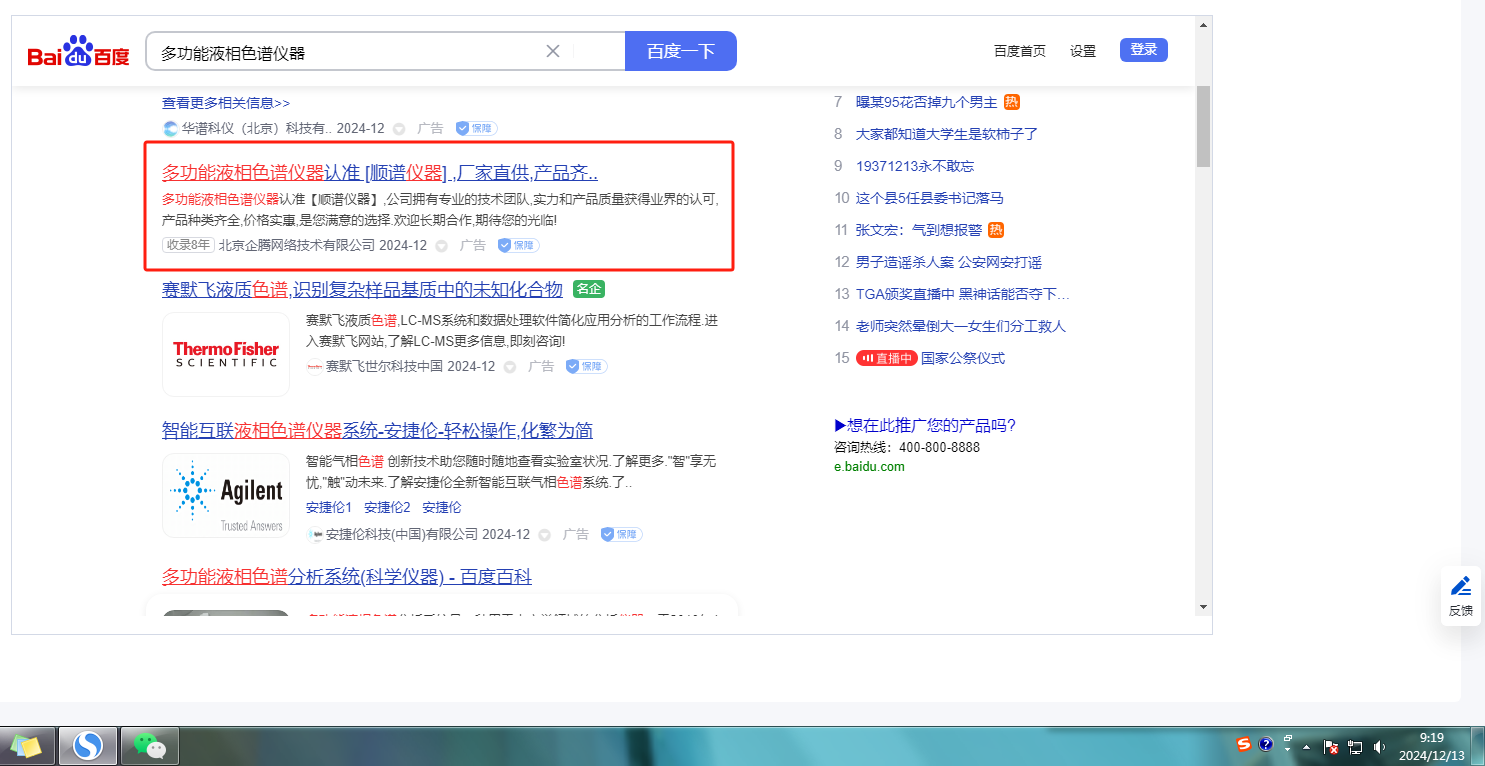Click the volume speaker tray icon
This screenshot has width=1485, height=766.
pyautogui.click(x=1379, y=746)
